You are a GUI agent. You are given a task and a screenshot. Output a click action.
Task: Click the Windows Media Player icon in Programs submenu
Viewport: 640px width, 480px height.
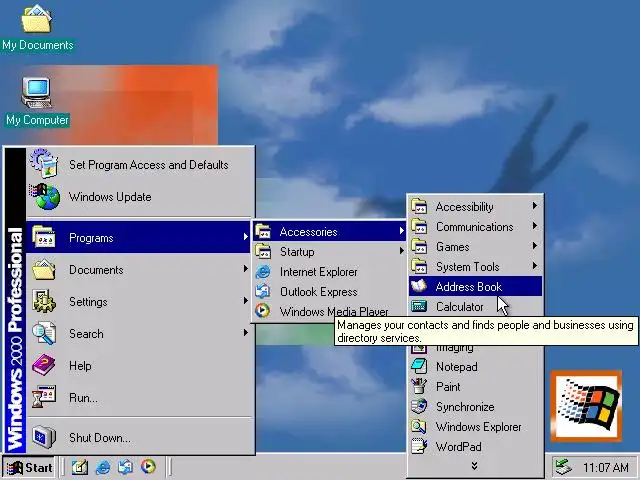262,311
